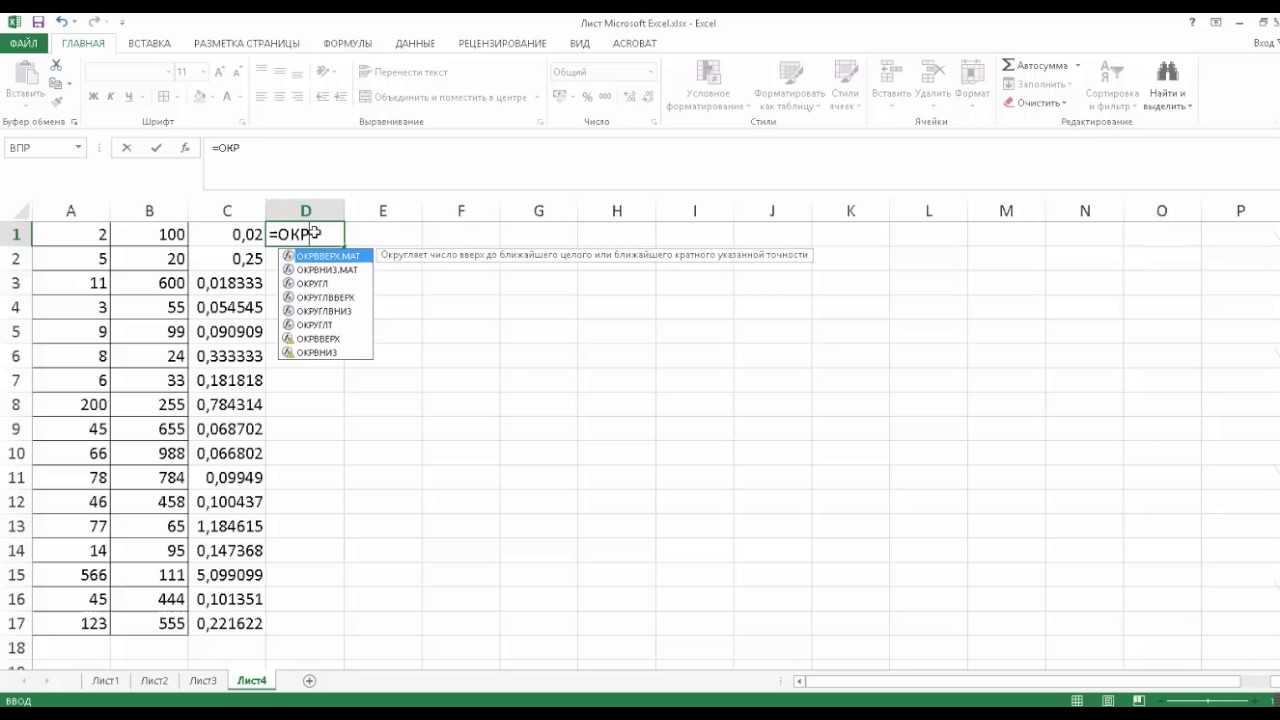The image size is (1280, 720).
Task: Click the center alignment icon
Action: point(280,97)
